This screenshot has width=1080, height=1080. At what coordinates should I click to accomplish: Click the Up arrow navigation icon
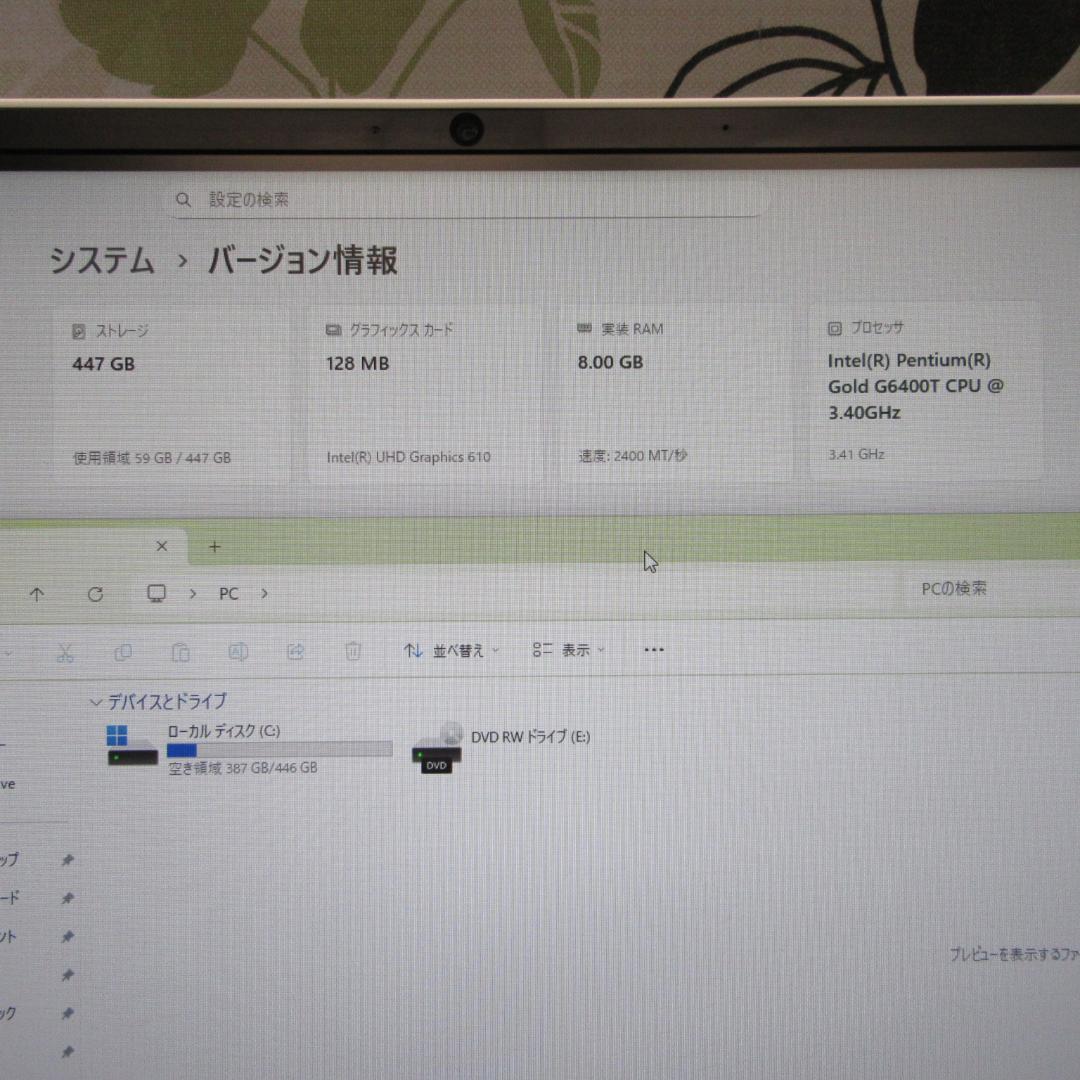[x=37, y=593]
